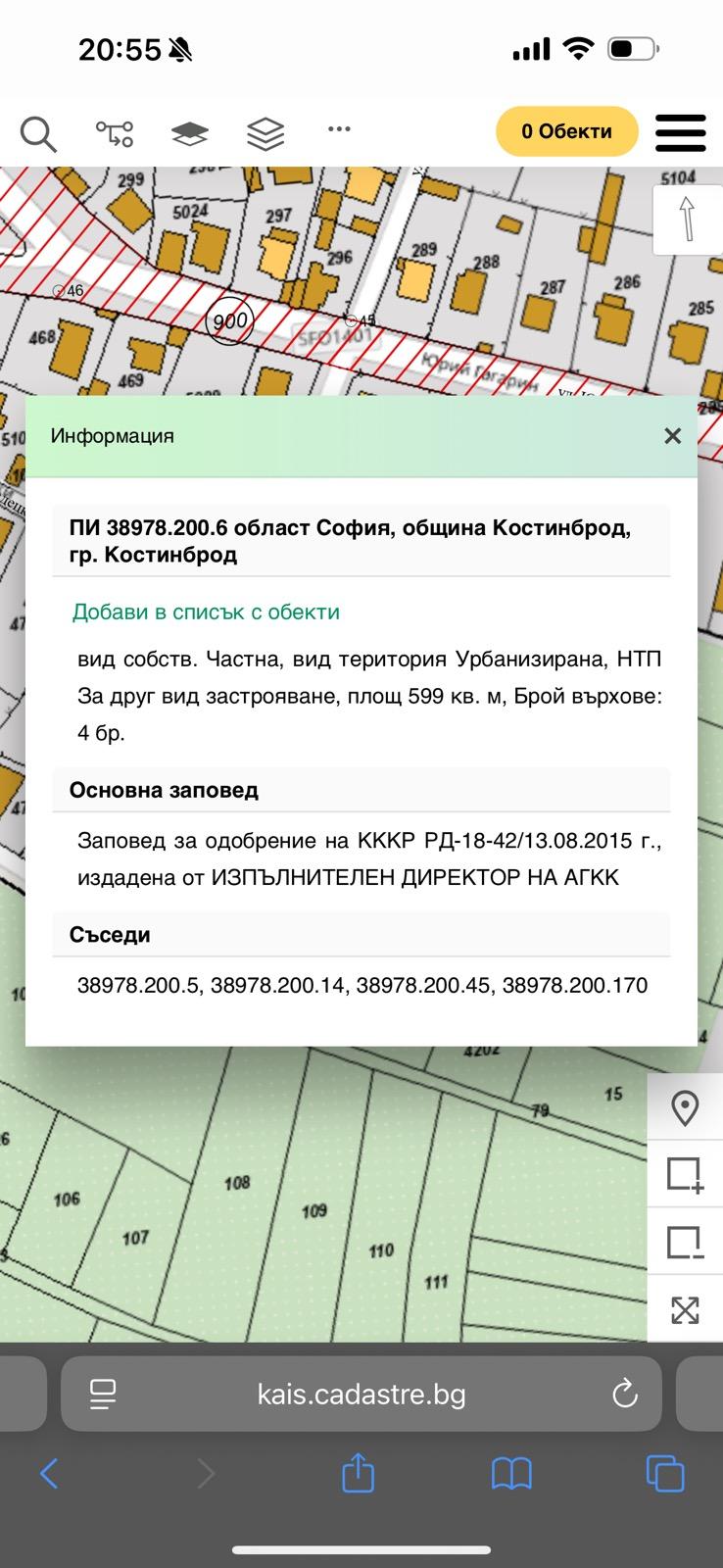Click map parcel labeled 289

click(423, 250)
